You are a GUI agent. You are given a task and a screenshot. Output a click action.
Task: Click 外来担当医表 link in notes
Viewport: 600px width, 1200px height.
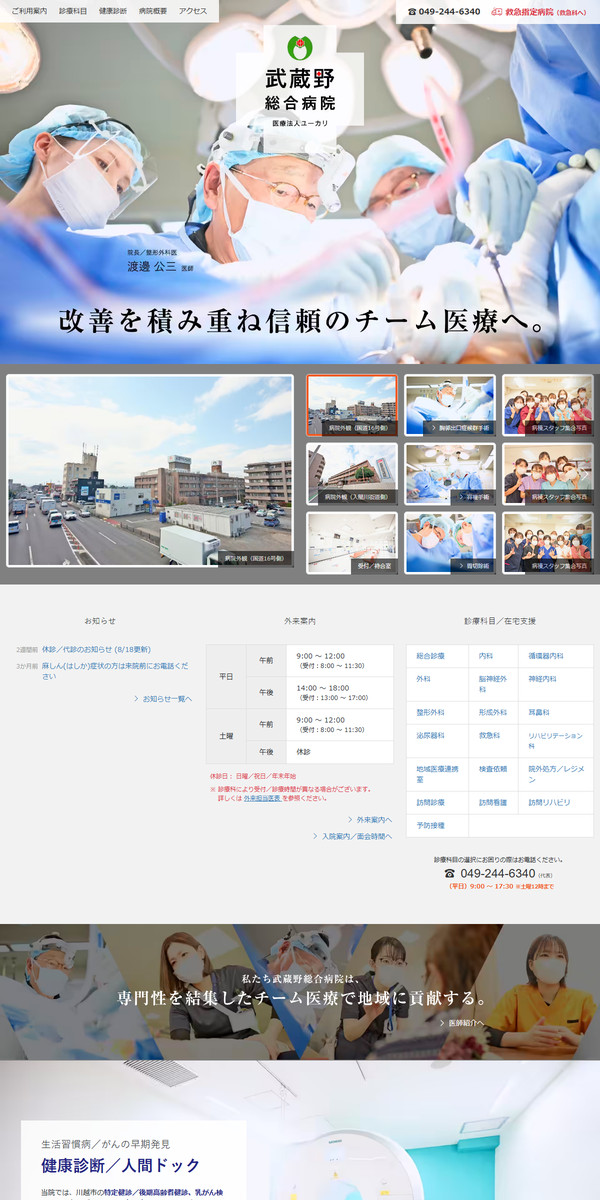point(262,798)
